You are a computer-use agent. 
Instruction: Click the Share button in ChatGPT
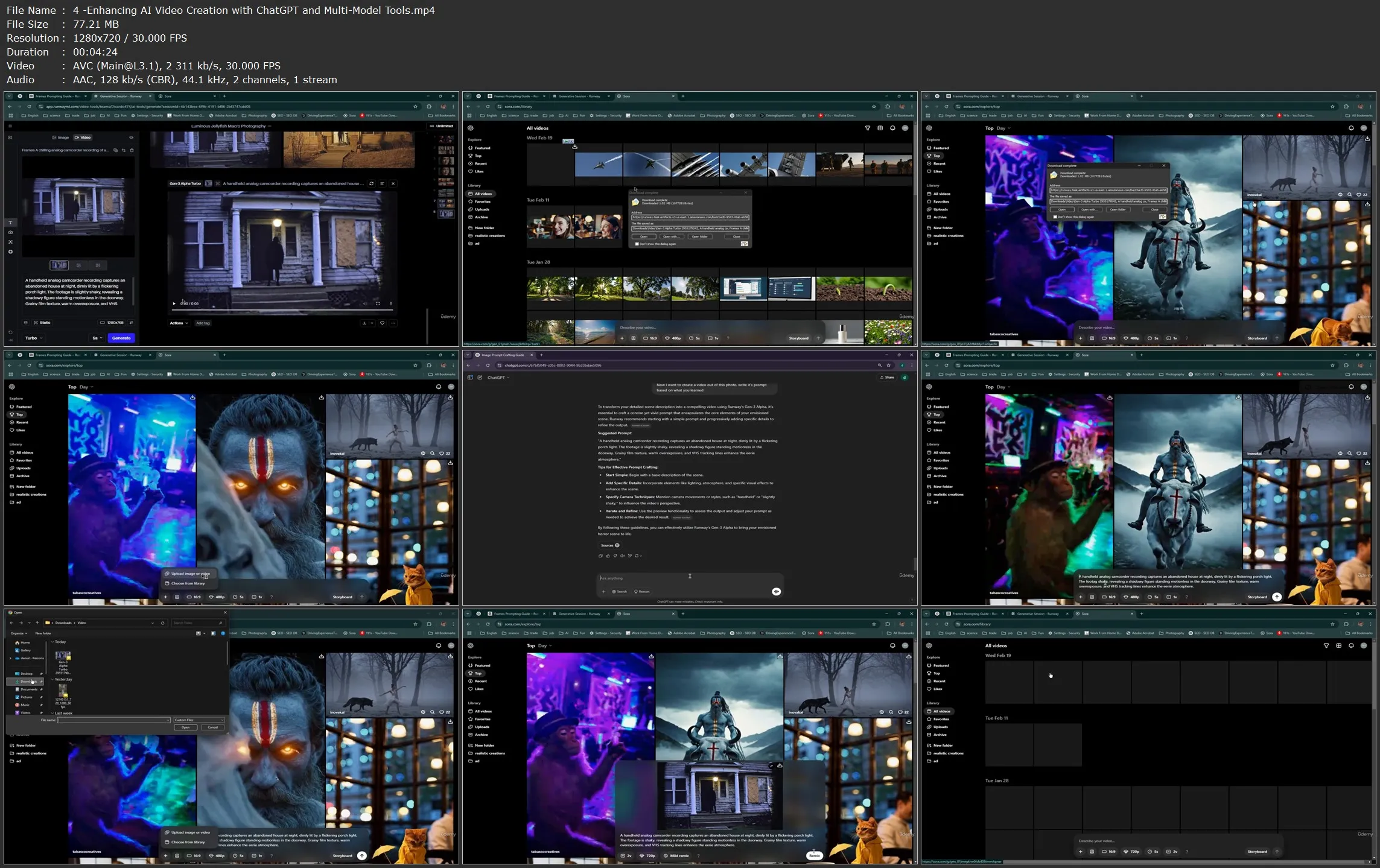pyautogui.click(x=886, y=378)
